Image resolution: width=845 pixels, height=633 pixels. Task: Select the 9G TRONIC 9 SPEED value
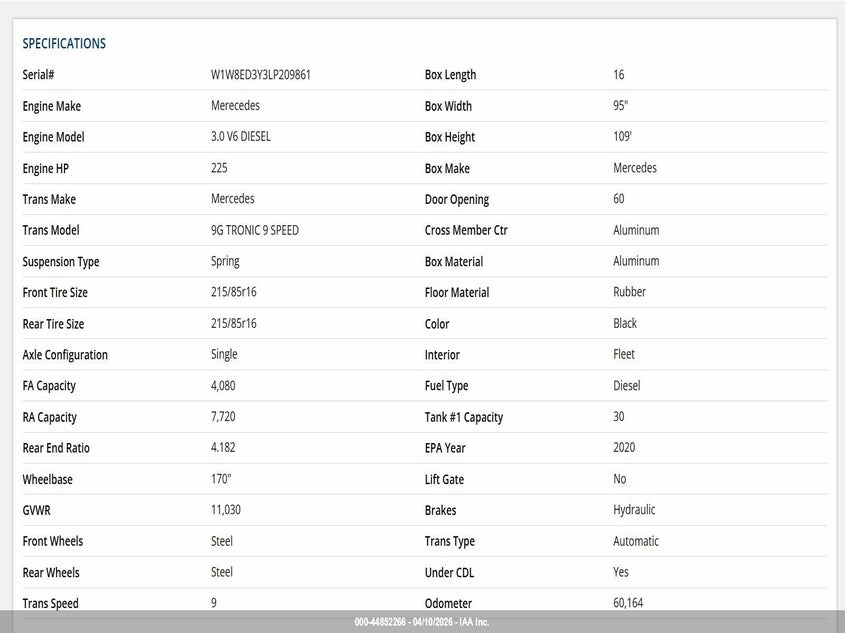[x=255, y=230]
